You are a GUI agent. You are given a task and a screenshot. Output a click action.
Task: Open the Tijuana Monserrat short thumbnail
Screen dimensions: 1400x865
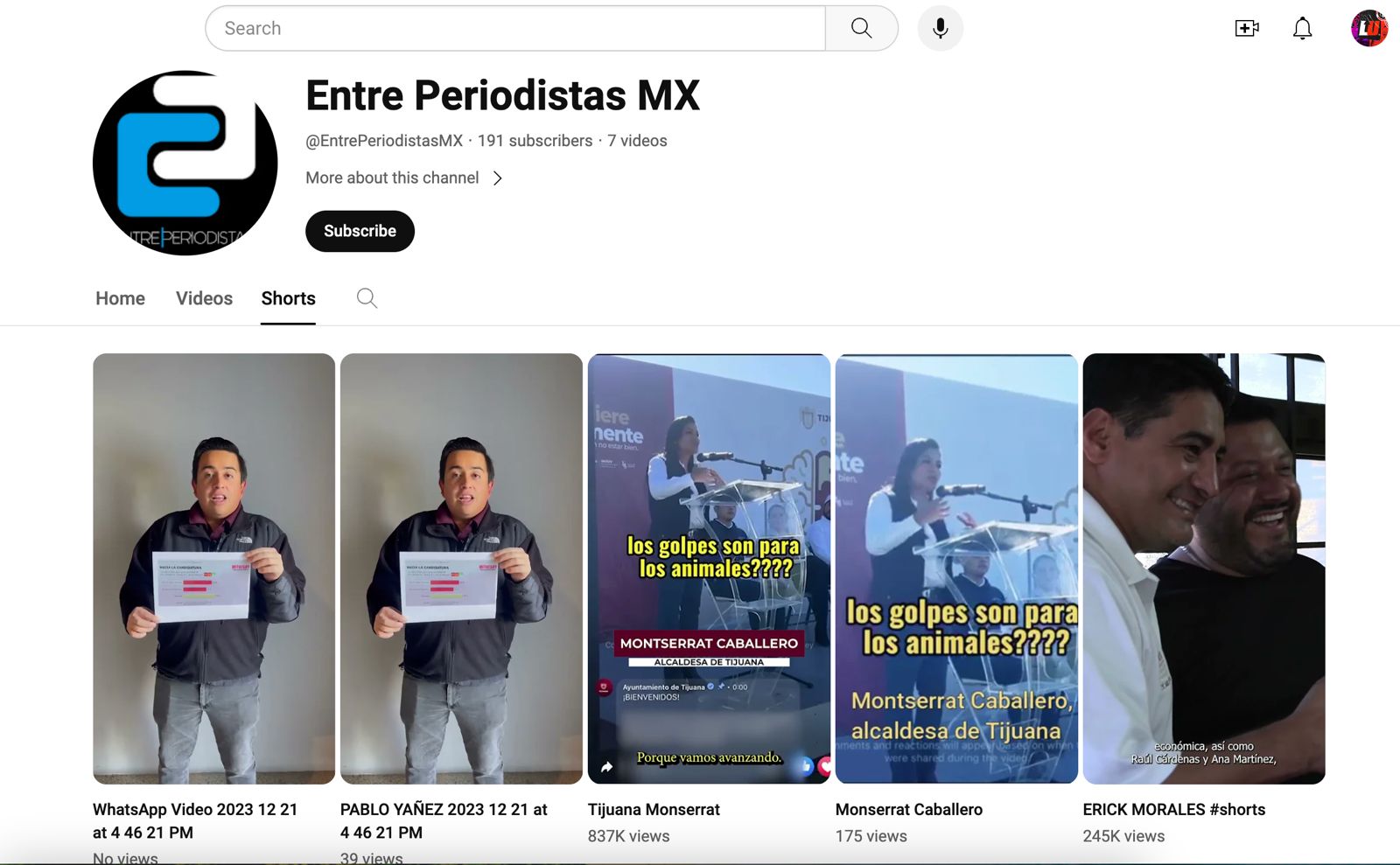[709, 569]
